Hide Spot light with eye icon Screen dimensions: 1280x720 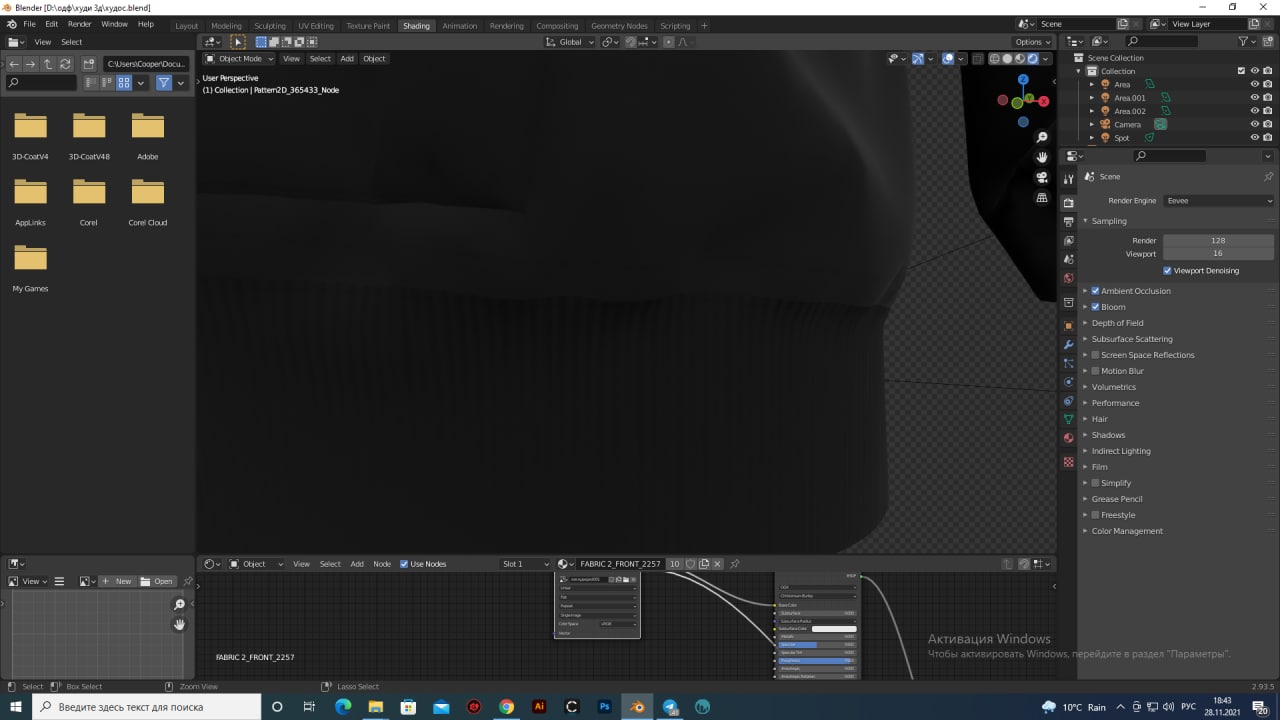(x=1254, y=138)
